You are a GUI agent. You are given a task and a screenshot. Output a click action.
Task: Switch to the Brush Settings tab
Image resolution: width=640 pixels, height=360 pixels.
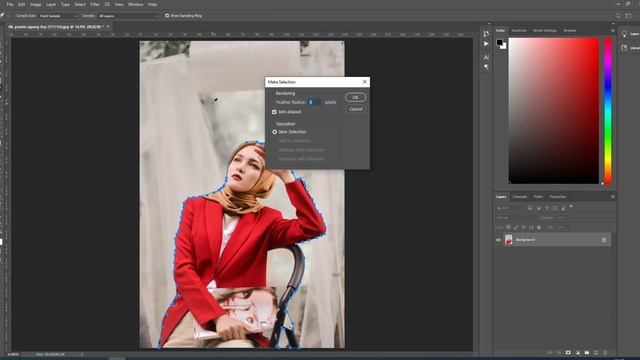545,31
